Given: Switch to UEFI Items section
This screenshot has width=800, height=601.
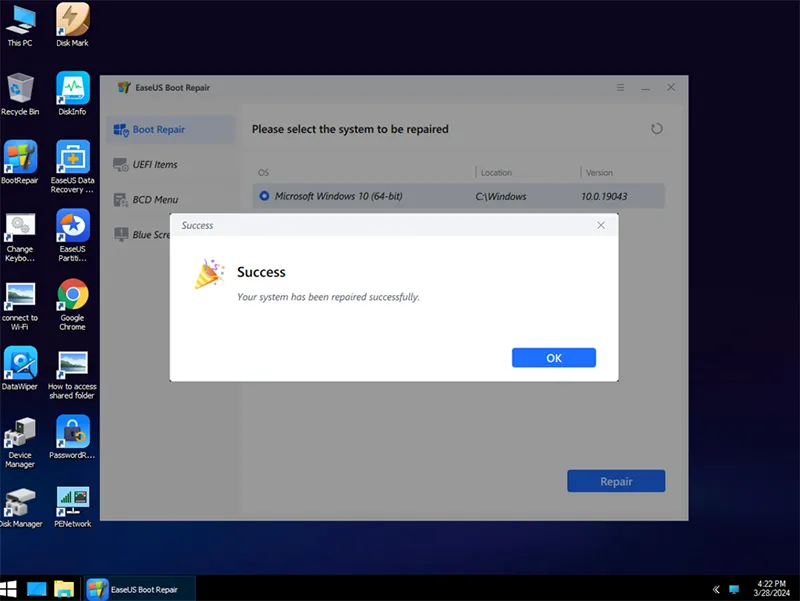Looking at the screenshot, I should (x=155, y=164).
